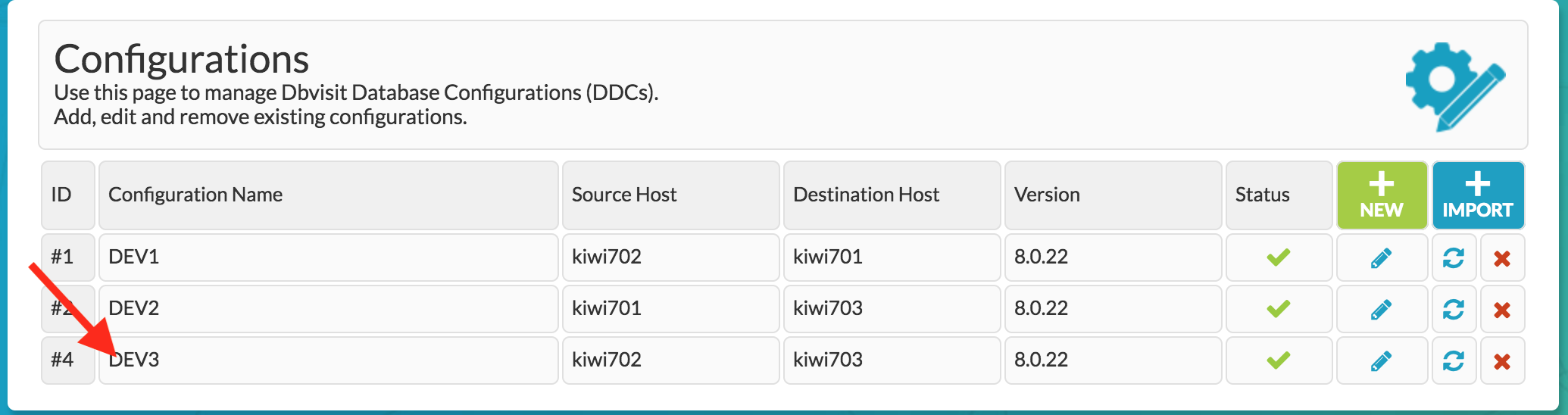Refresh DEV1 with the sync icon
Image resolution: width=1568 pixels, height=415 pixels.
(x=1454, y=258)
